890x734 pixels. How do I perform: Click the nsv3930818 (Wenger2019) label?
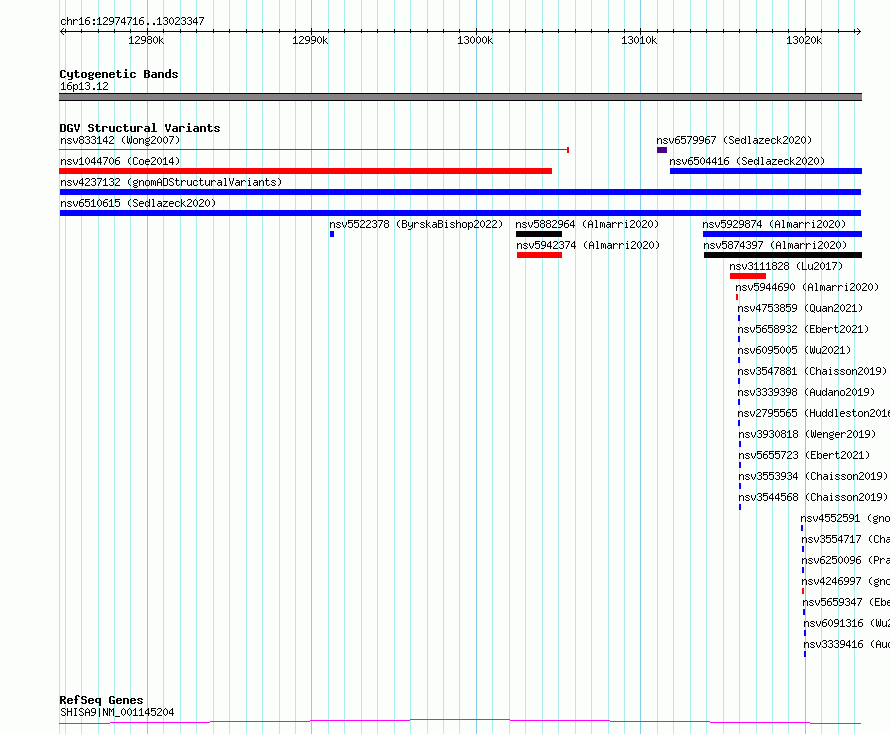point(807,434)
